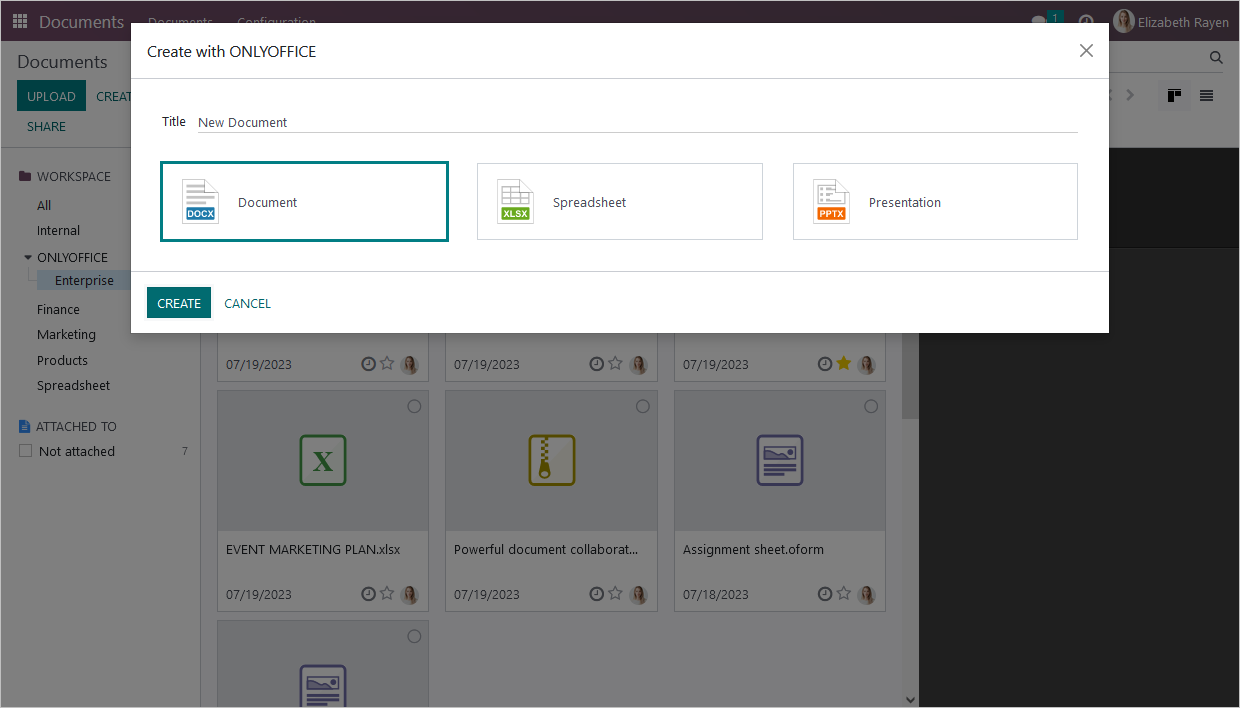1240x708 pixels.
Task: Open the Configuration menu
Action: [x=276, y=21]
